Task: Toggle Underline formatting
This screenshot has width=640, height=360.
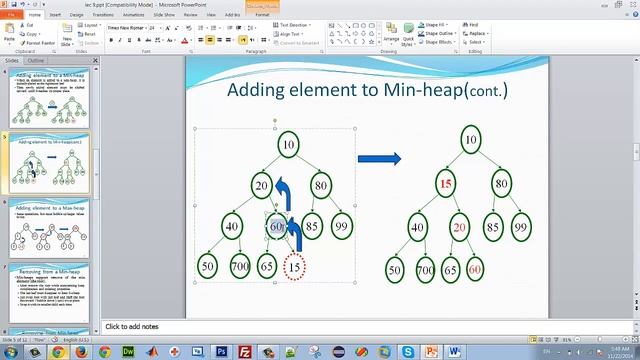Action: pyautogui.click(x=129, y=40)
